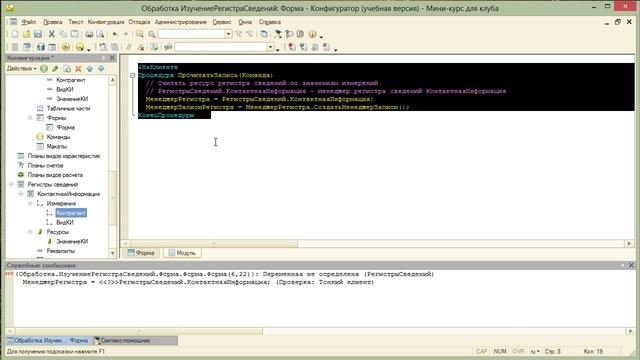Click the procedure list field on second toolbar
640x360 pixels.
(x=220, y=47)
